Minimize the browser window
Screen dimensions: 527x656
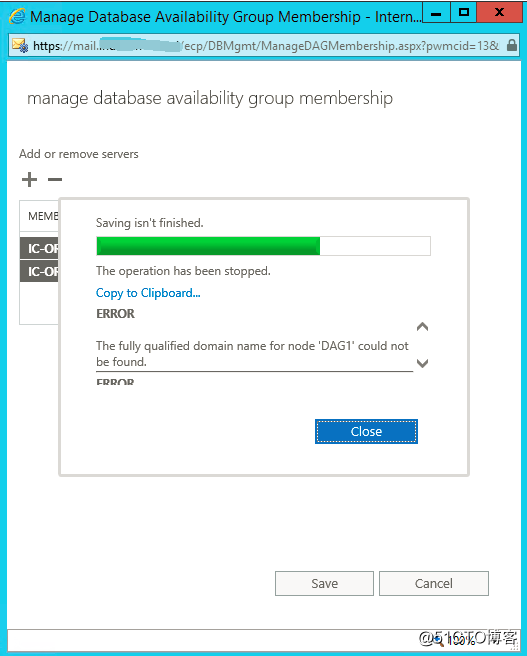pos(436,12)
